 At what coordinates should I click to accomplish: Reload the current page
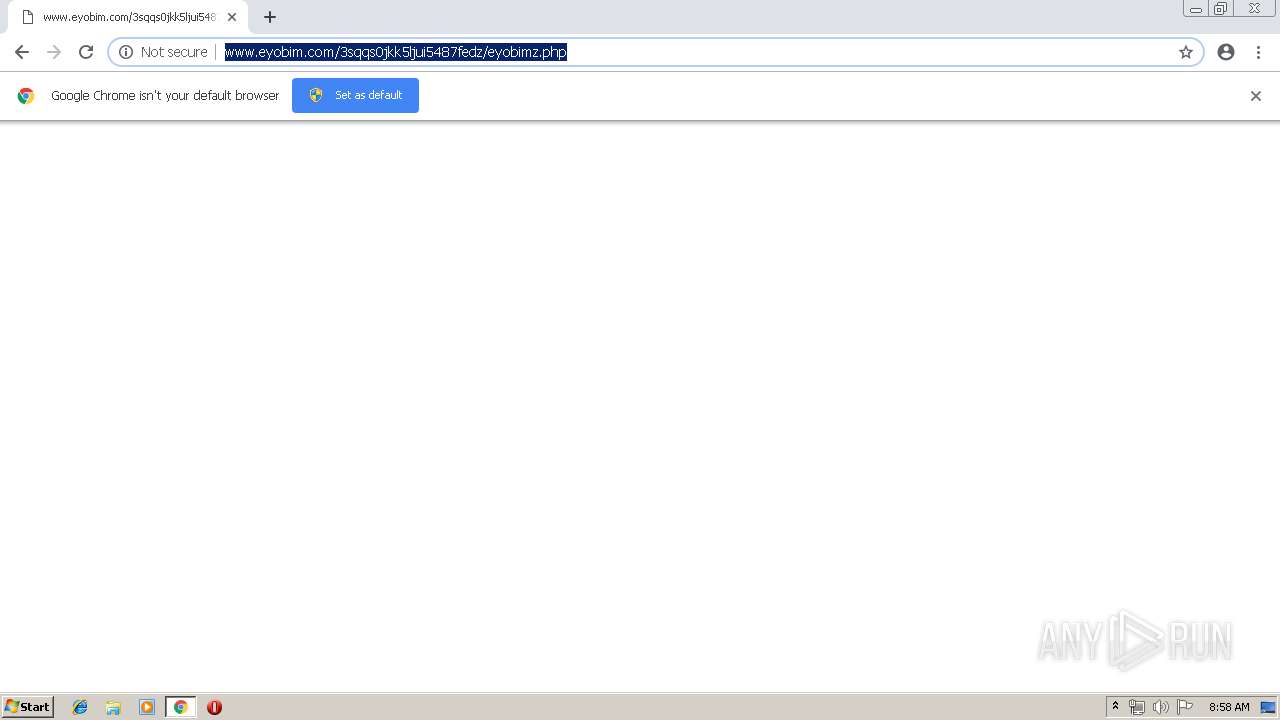86,52
